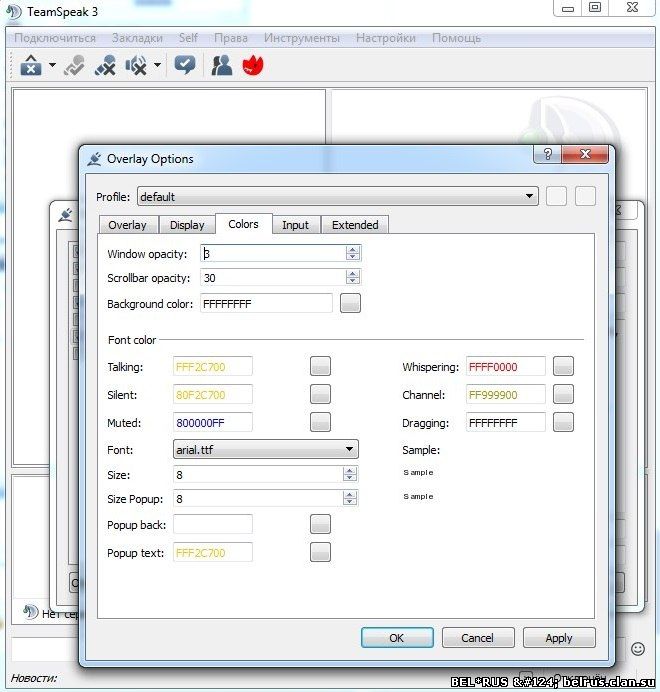Screen dimensions: 660x692
Task: Open the mute speakers dropdown arrow
Action: tap(157, 65)
